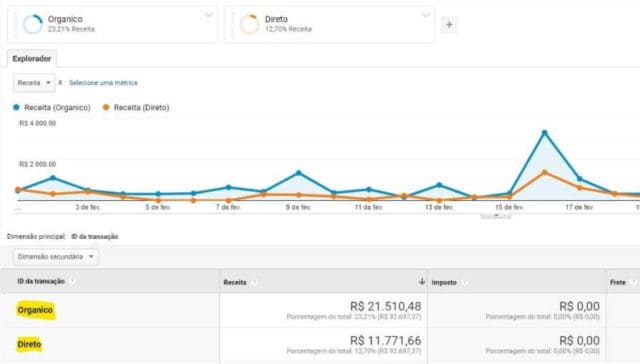Viewport: 640px width, 364px height.
Task: Click the Organico segment donut icon
Action: pos(33,24)
